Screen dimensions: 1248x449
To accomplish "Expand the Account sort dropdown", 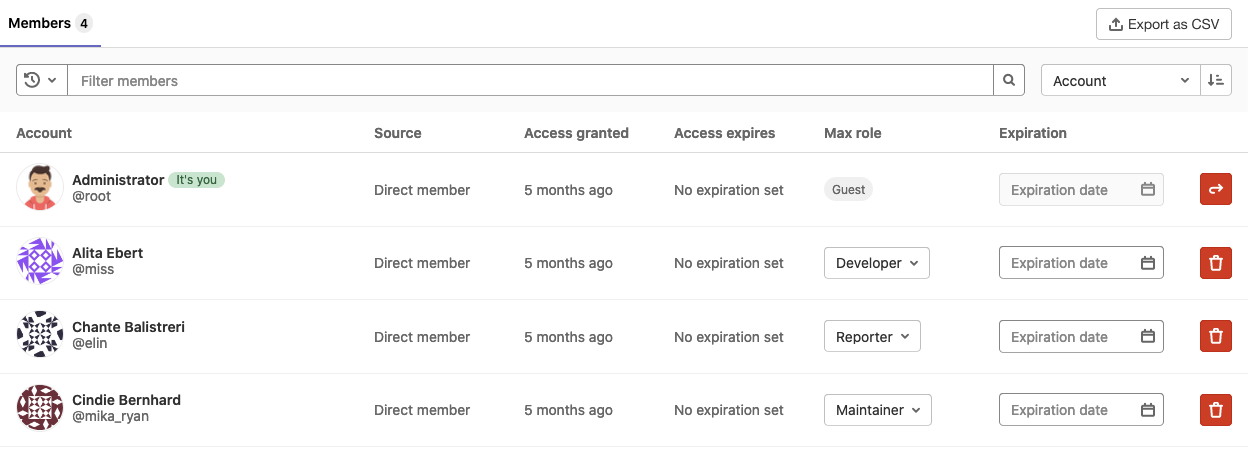I will coord(1120,81).
